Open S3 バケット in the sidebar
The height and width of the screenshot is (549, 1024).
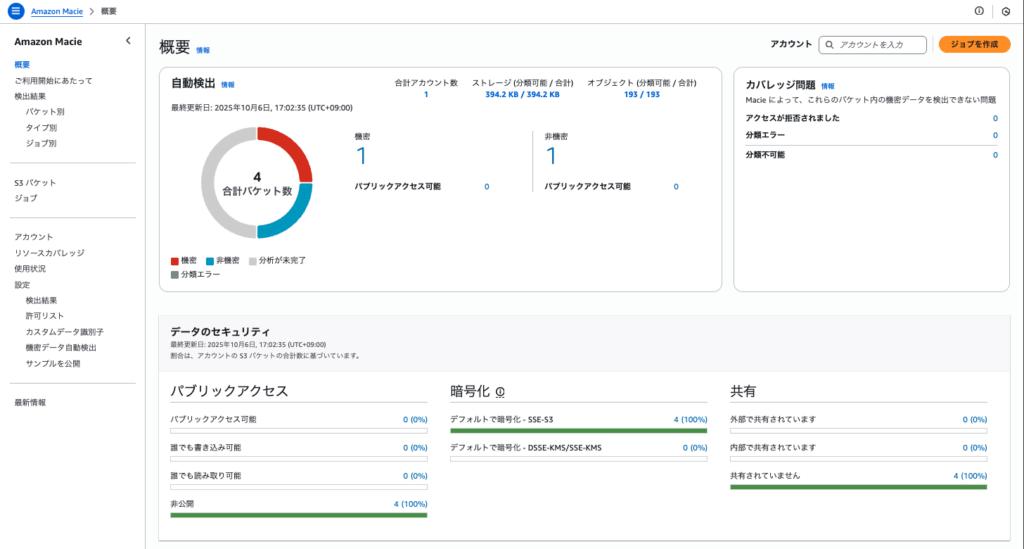coord(35,183)
